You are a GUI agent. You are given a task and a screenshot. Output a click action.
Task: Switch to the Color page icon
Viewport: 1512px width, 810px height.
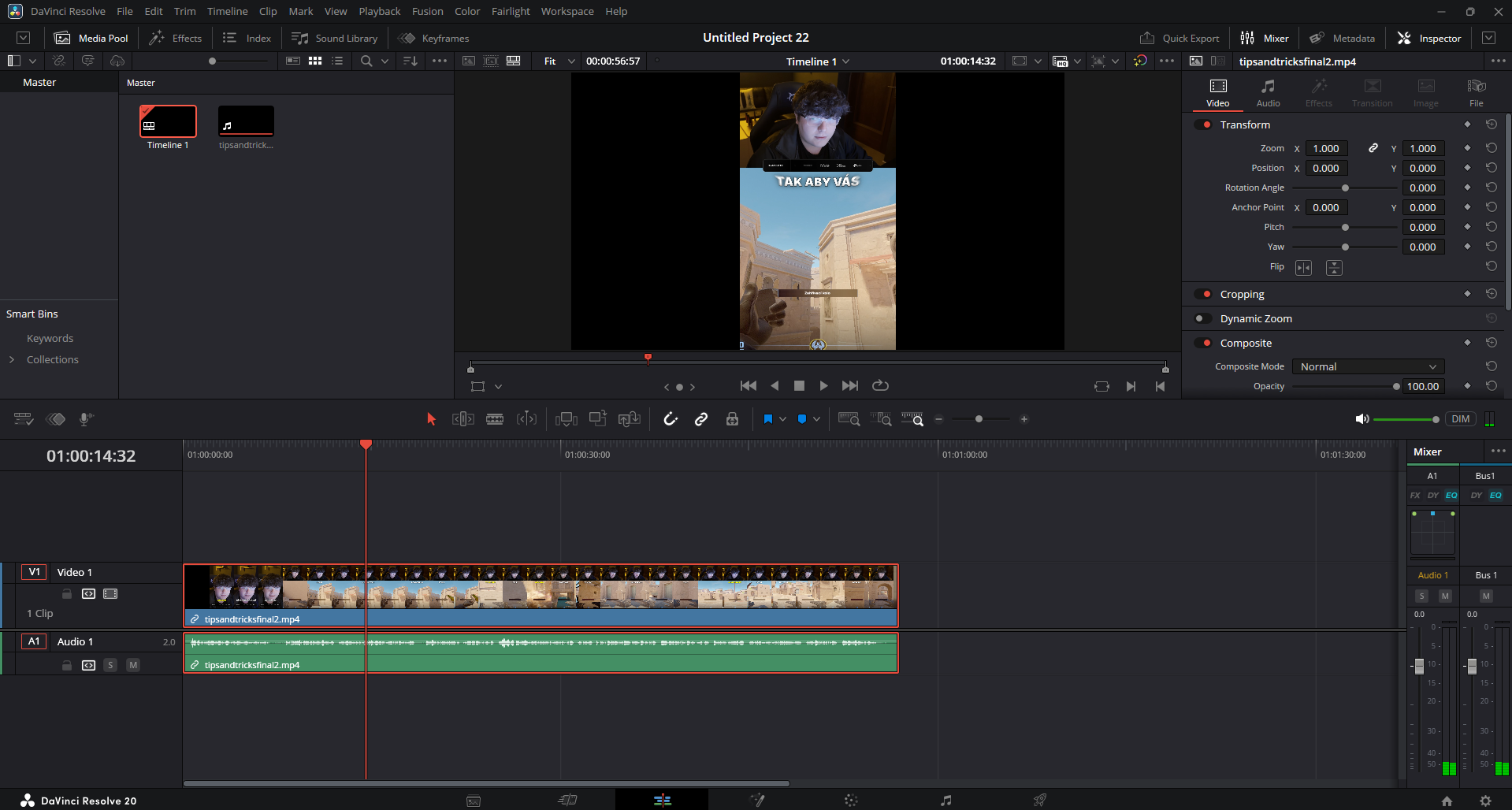851,801
